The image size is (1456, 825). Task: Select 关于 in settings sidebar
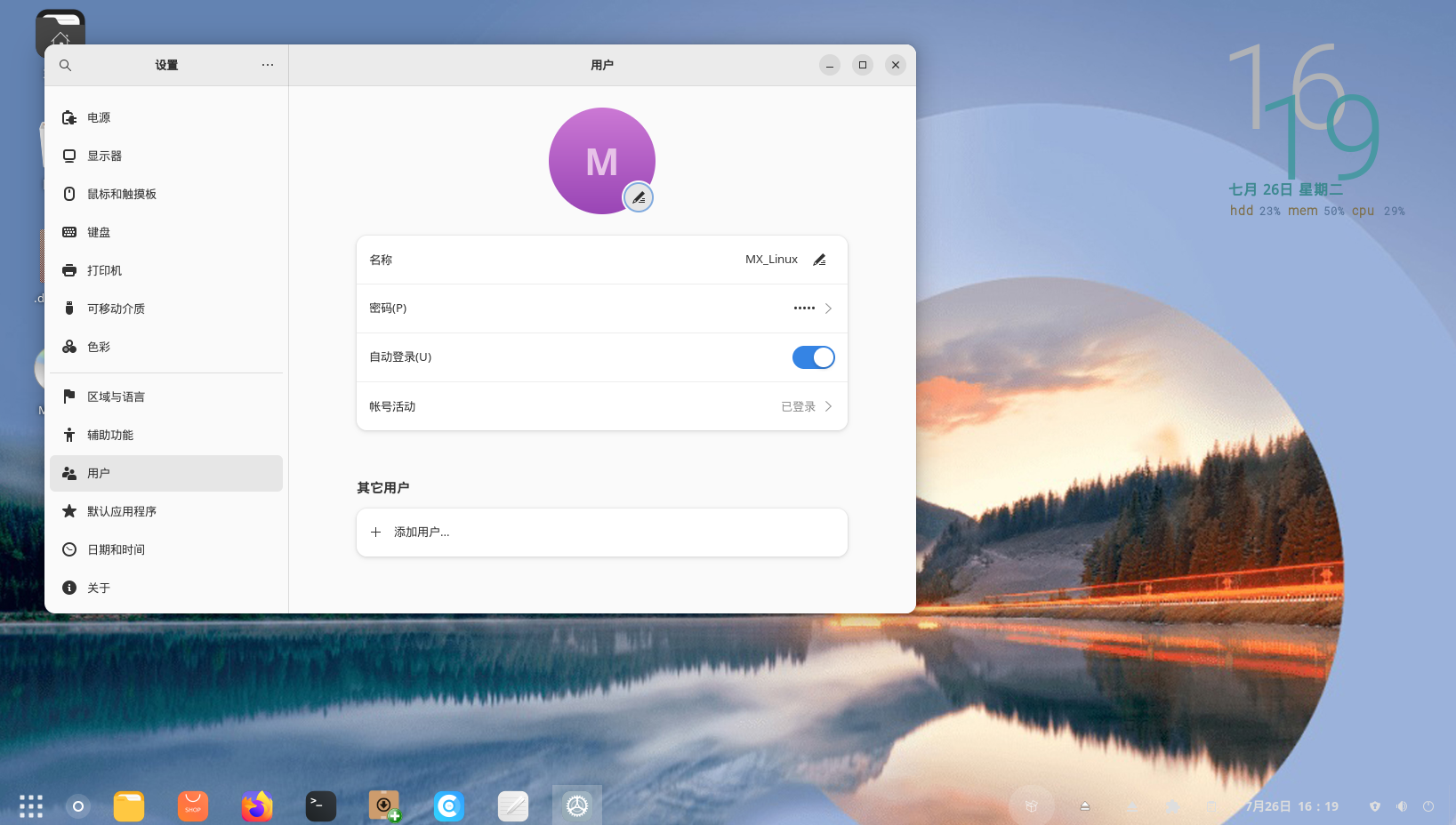click(x=166, y=588)
